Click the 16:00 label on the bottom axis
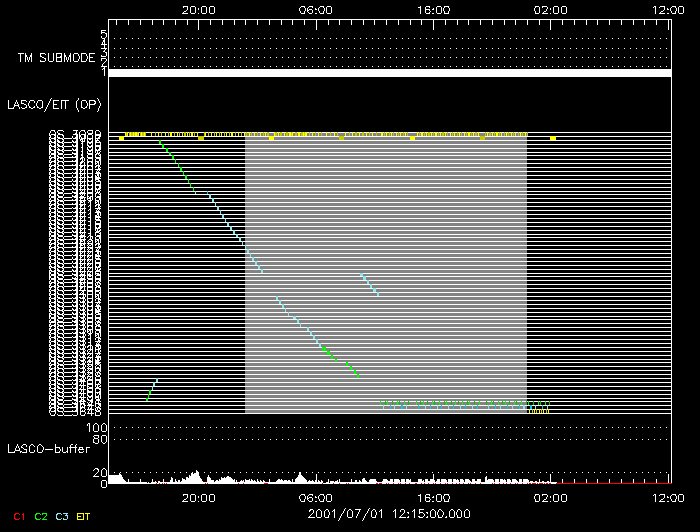The width and height of the screenshot is (700, 532). pyautogui.click(x=433, y=498)
